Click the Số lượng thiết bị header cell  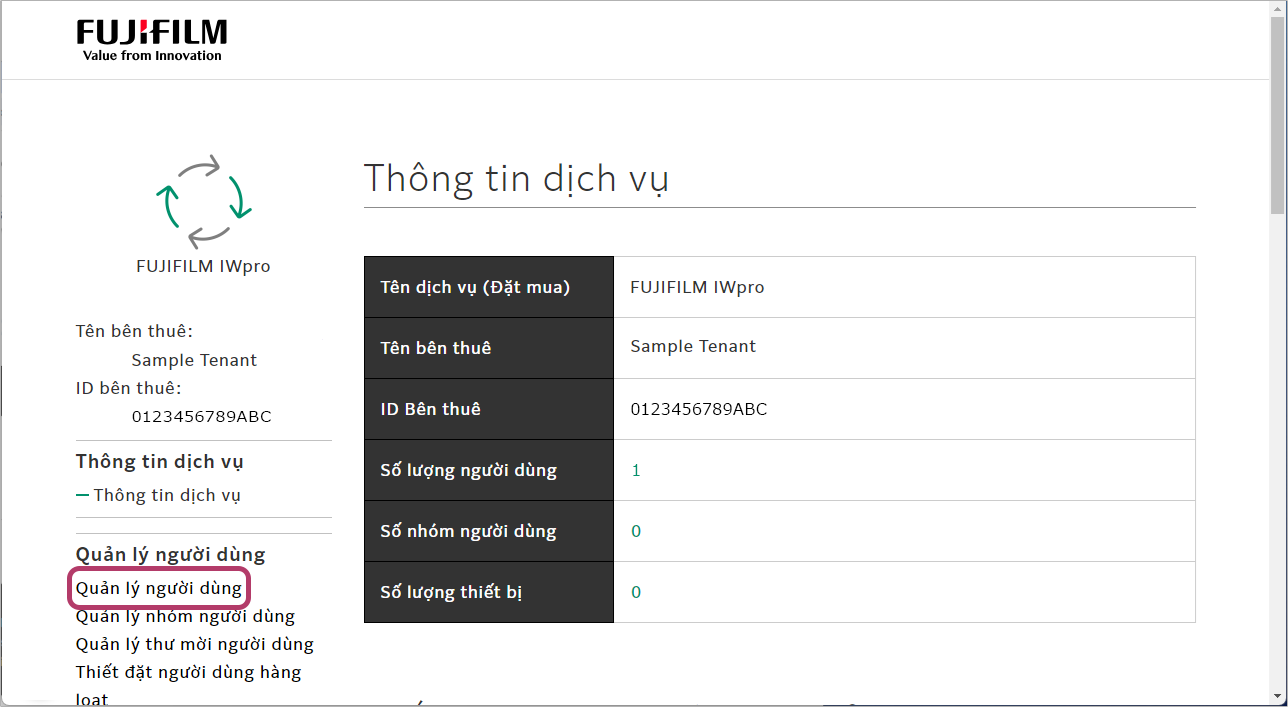click(489, 592)
